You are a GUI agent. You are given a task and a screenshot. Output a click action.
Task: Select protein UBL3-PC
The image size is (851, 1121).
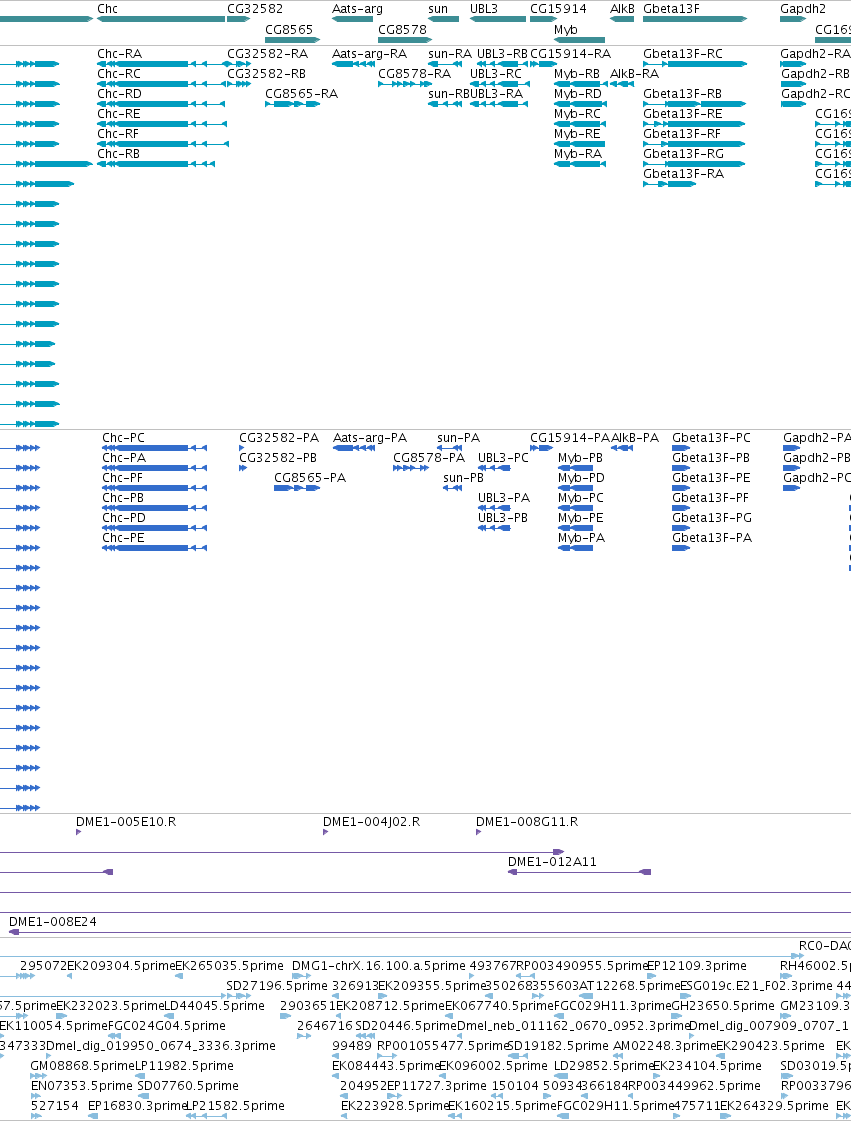[x=503, y=458]
